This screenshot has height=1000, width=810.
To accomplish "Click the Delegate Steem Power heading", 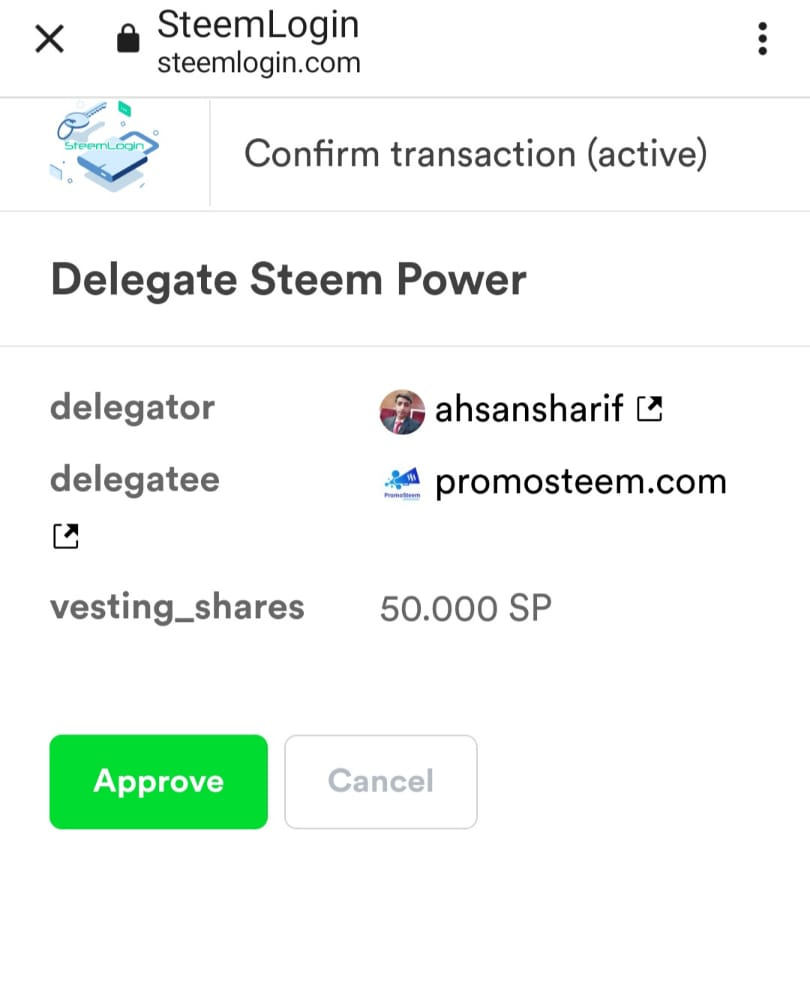I will tap(288, 279).
